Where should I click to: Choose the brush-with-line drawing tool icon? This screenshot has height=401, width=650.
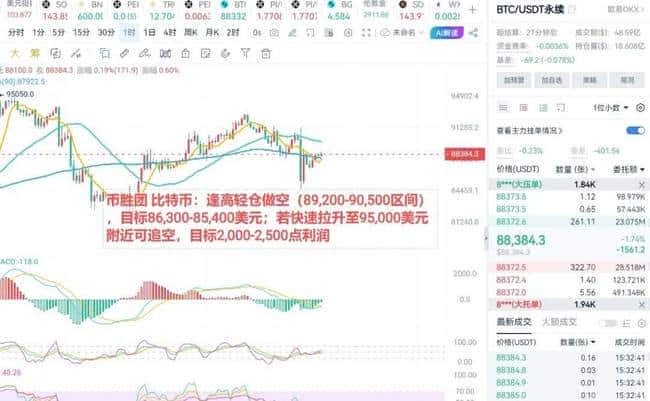click(x=144, y=53)
